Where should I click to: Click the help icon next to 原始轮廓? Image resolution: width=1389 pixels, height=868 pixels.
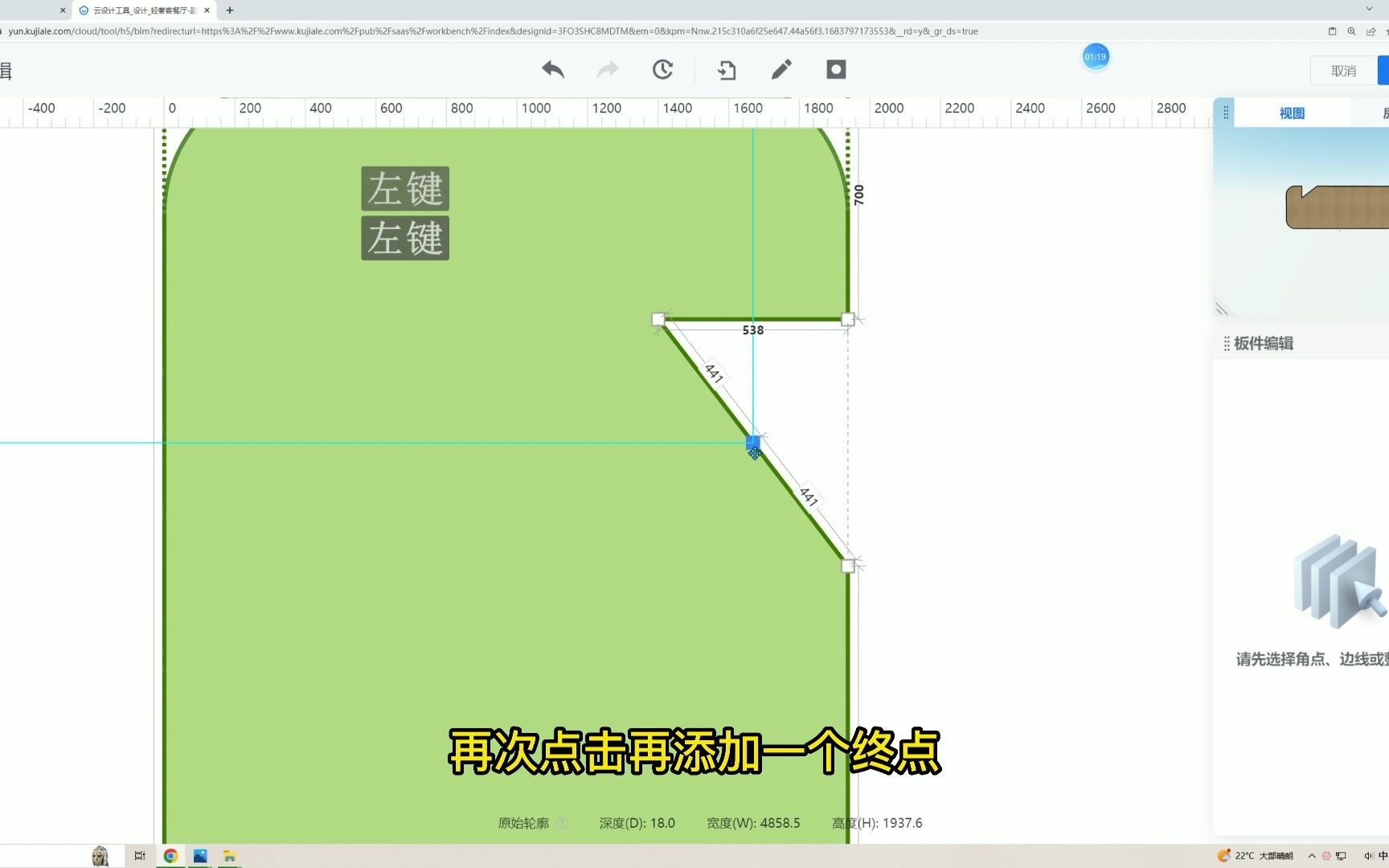coord(562,823)
